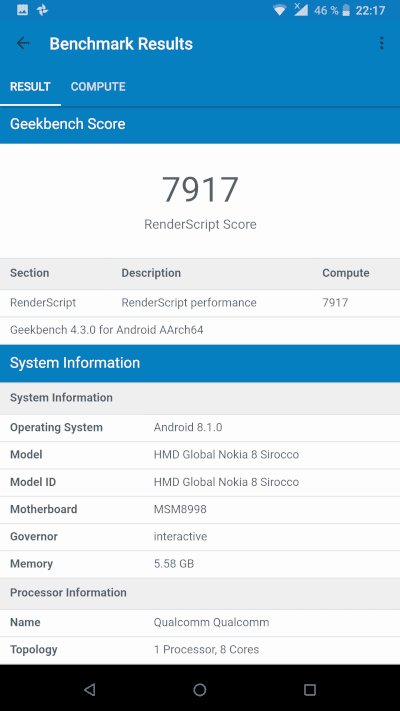
Task: Tap the Topology 8 Cores row
Action: (200, 650)
